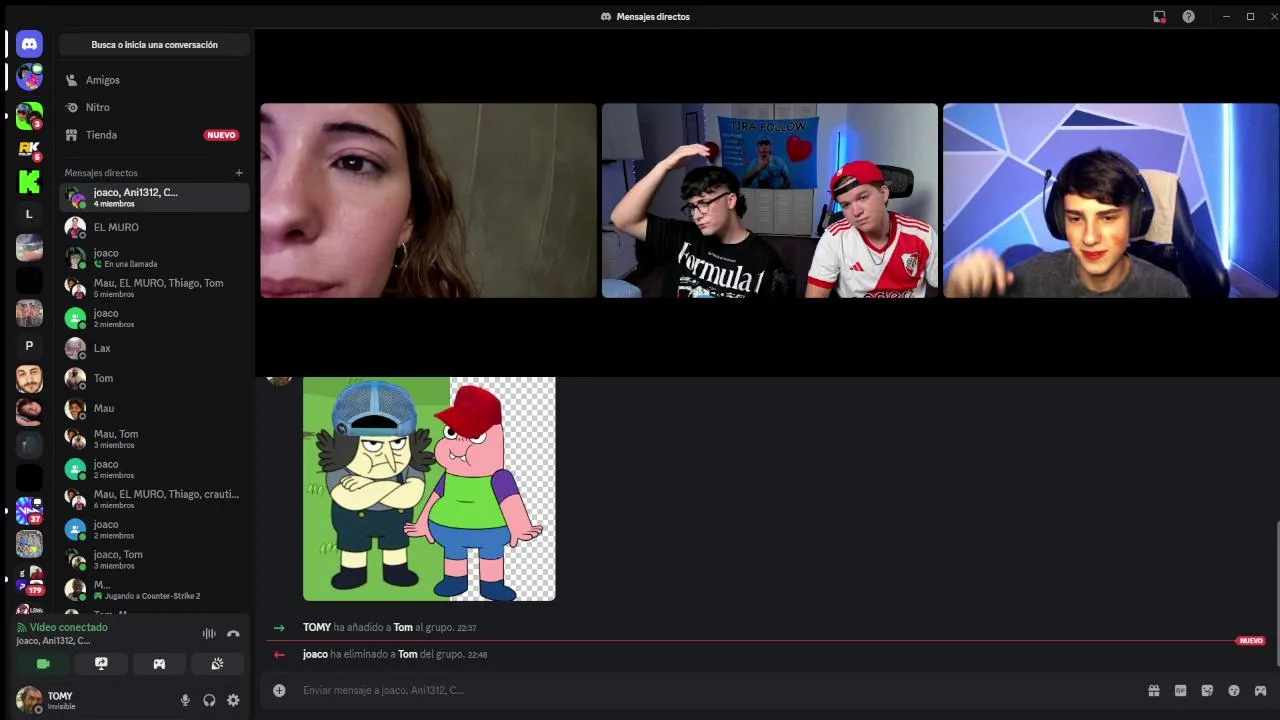The image size is (1280, 720).
Task: Start an activity with gamepad button
Action: (159, 664)
